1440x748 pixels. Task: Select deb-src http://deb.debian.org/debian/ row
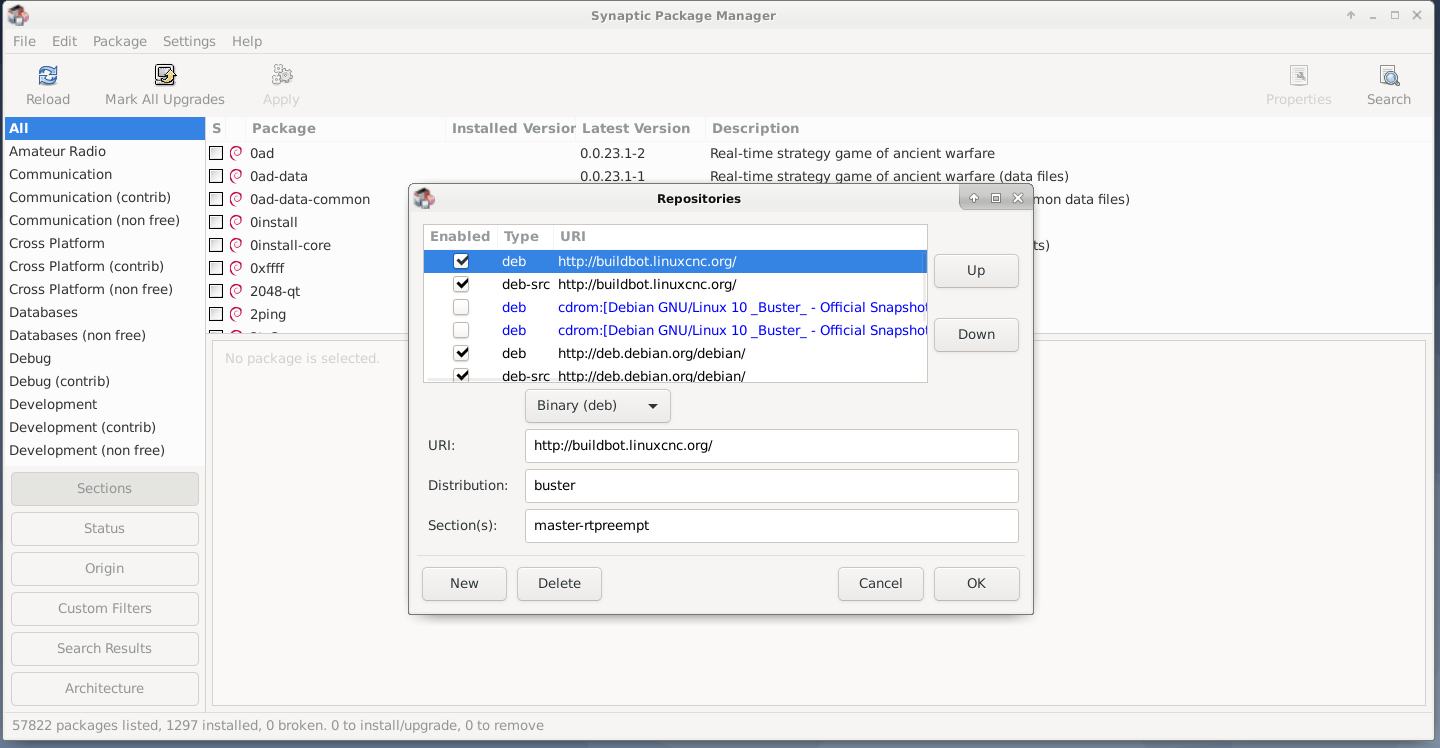(675, 376)
